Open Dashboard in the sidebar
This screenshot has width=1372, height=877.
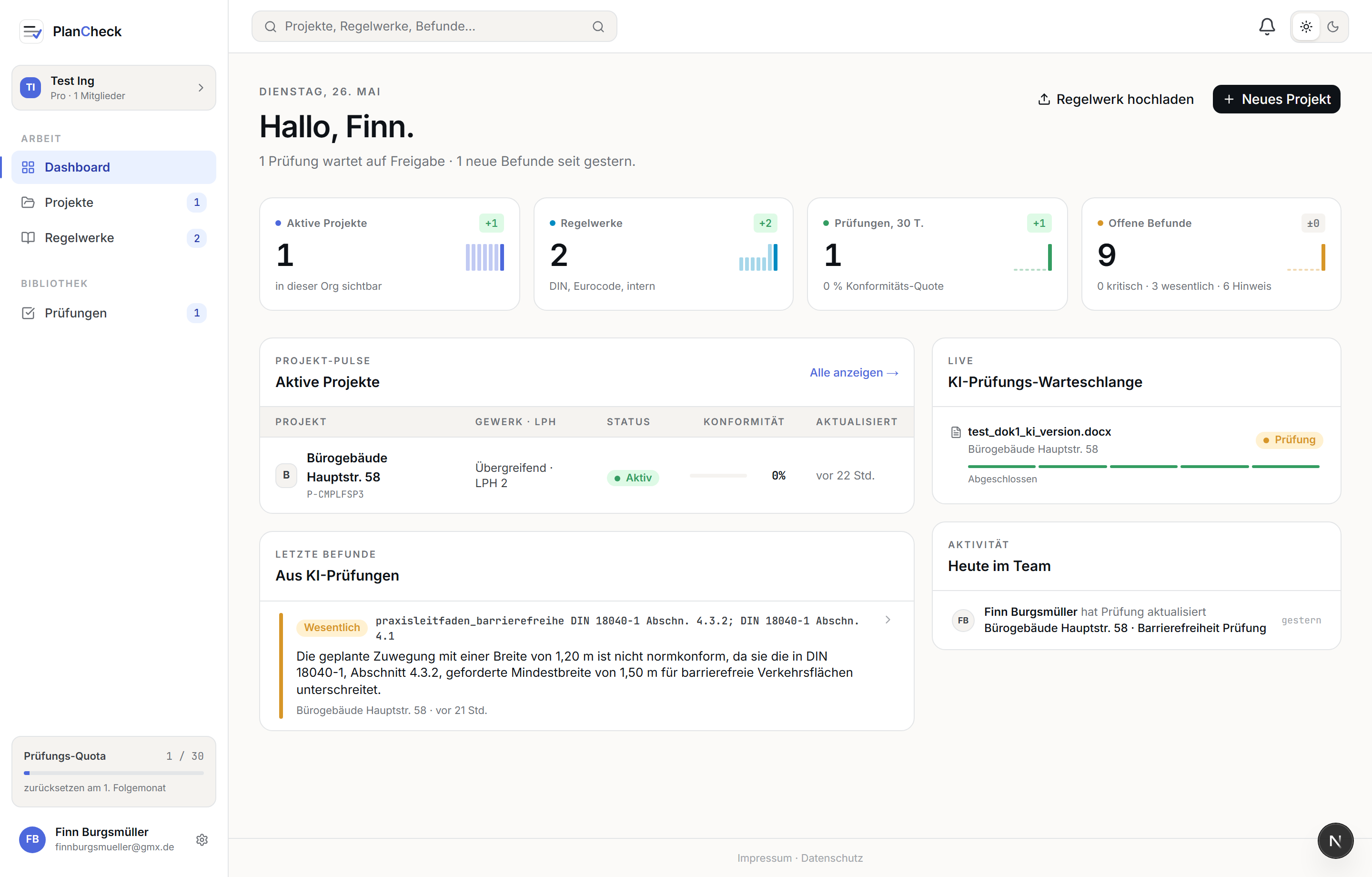114,167
